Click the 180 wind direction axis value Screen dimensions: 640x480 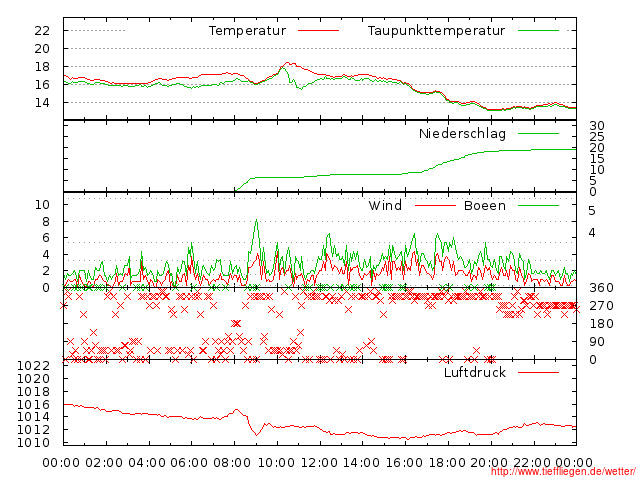pyautogui.click(x=601, y=324)
